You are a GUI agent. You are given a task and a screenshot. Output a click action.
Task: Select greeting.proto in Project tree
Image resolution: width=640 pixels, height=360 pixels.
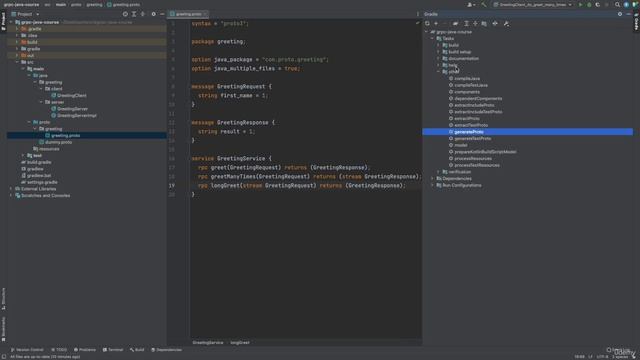click(65, 136)
